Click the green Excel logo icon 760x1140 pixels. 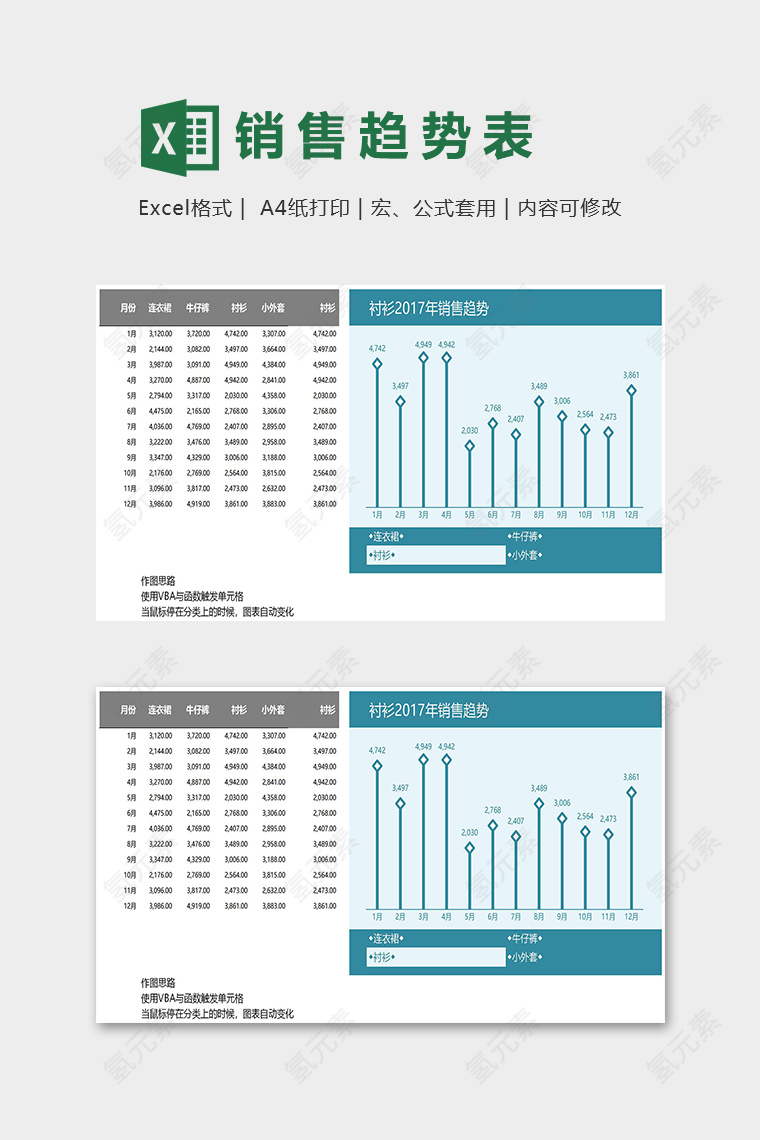click(180, 135)
